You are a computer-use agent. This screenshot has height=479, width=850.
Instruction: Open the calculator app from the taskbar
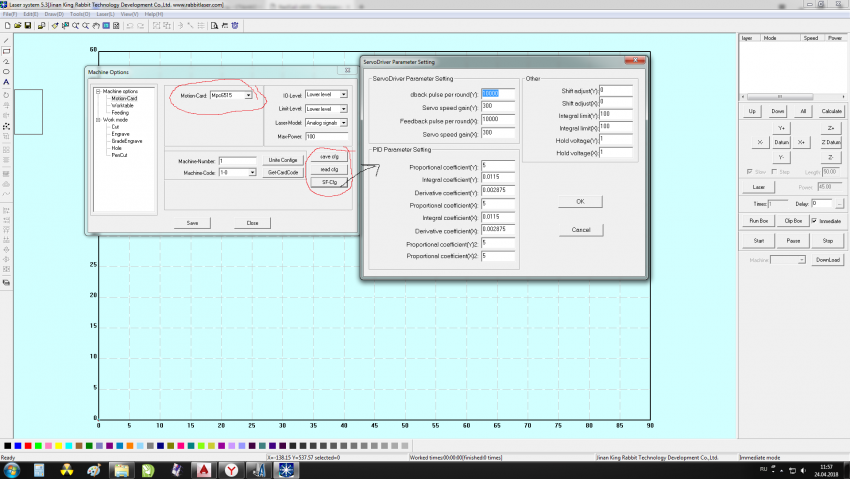tap(39, 470)
